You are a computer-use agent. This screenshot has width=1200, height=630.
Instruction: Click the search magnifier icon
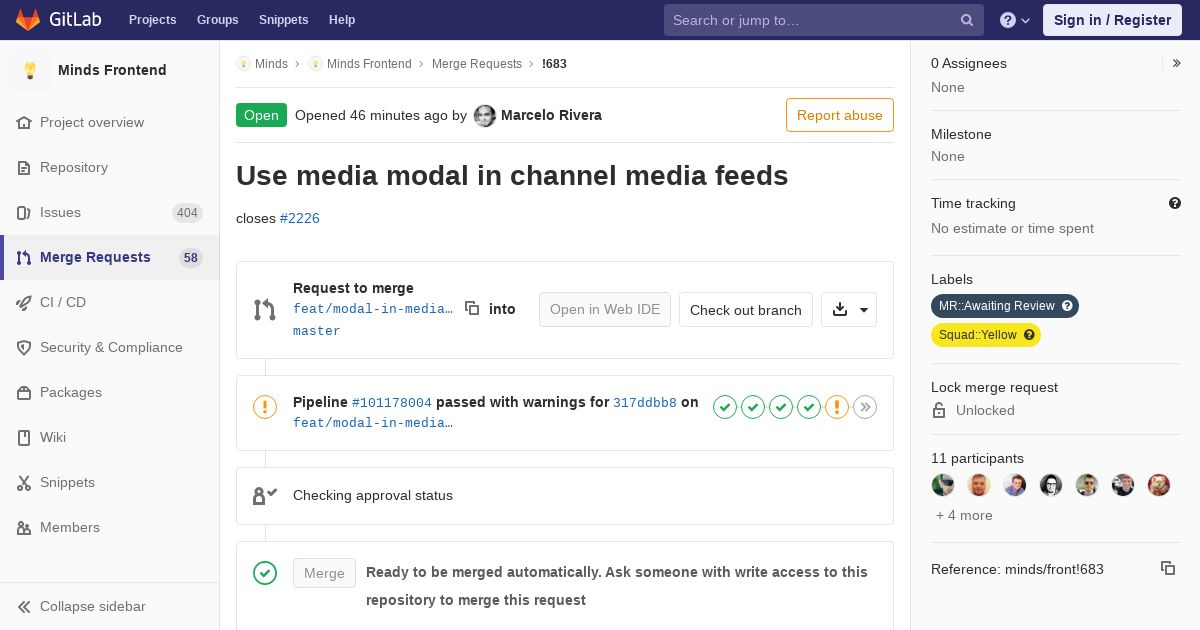[967, 20]
